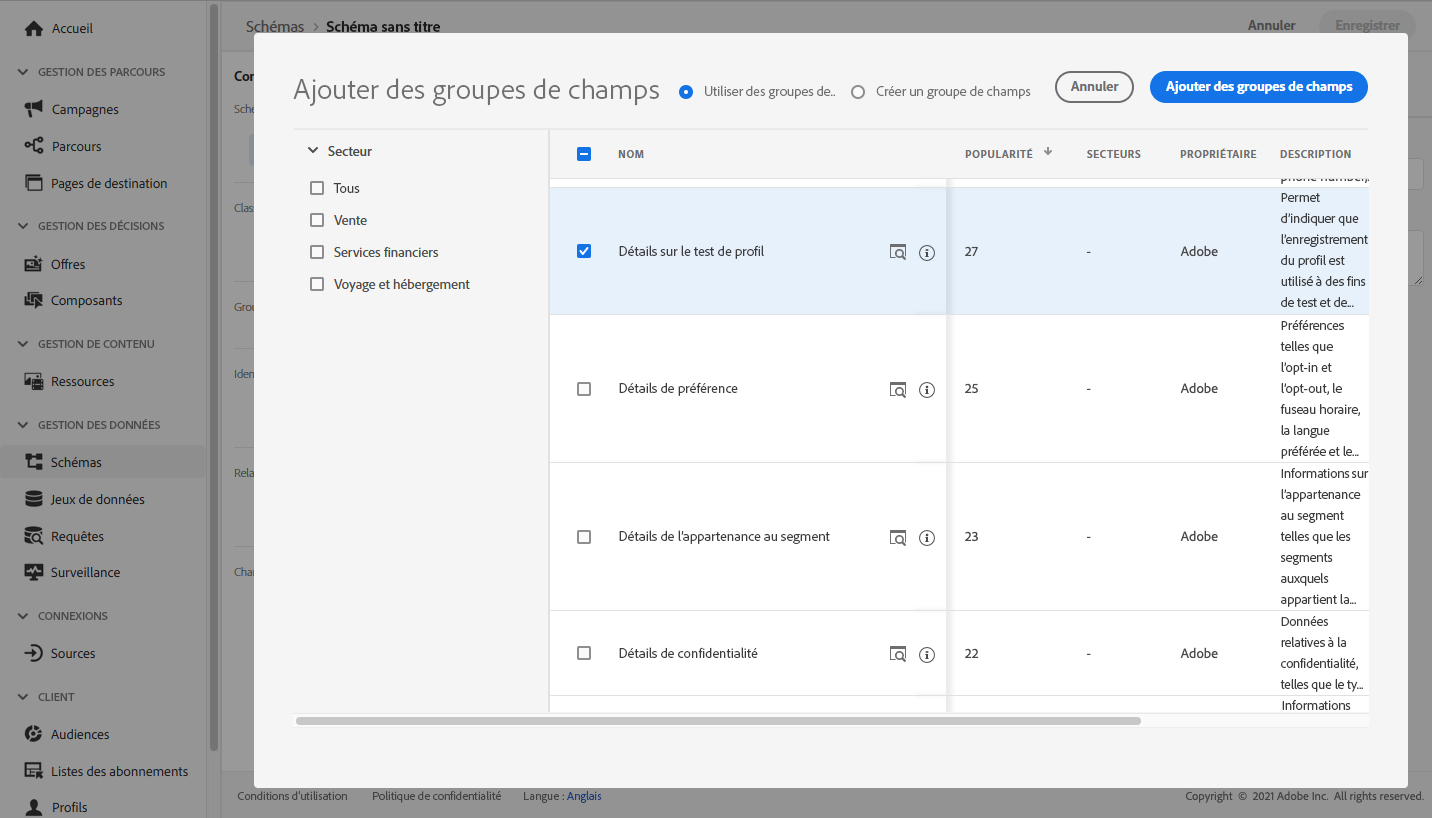Click the Jeux de données database icon

[x=34, y=499]
